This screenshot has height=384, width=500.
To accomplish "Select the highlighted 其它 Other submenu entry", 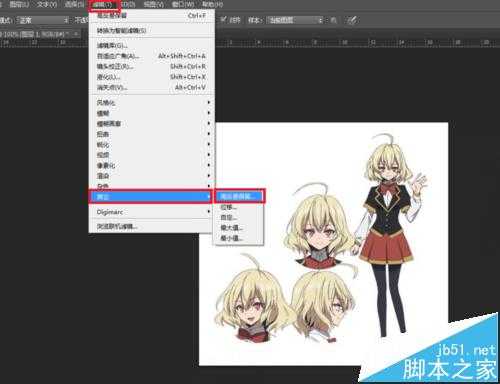I will [151, 197].
